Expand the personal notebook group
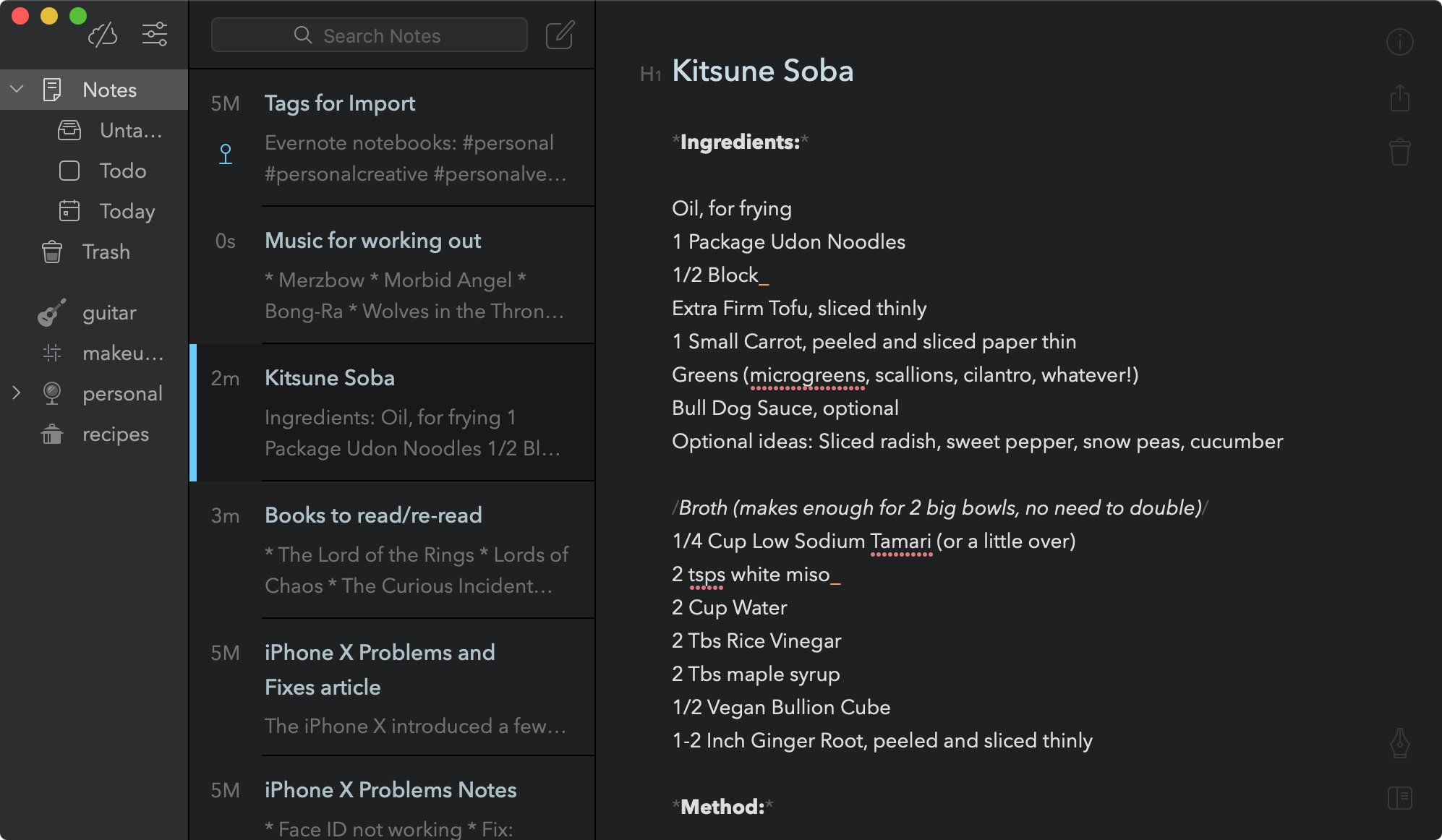Image resolution: width=1442 pixels, height=840 pixels. 15,393
